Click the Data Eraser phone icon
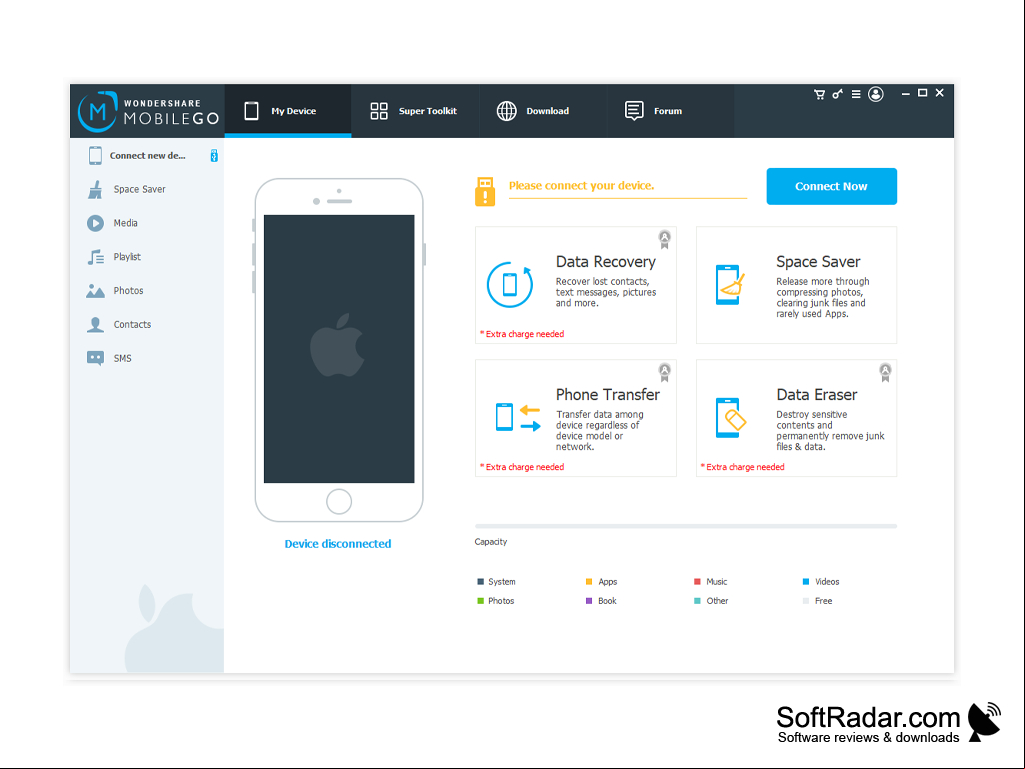The image size is (1025, 769). [x=731, y=418]
